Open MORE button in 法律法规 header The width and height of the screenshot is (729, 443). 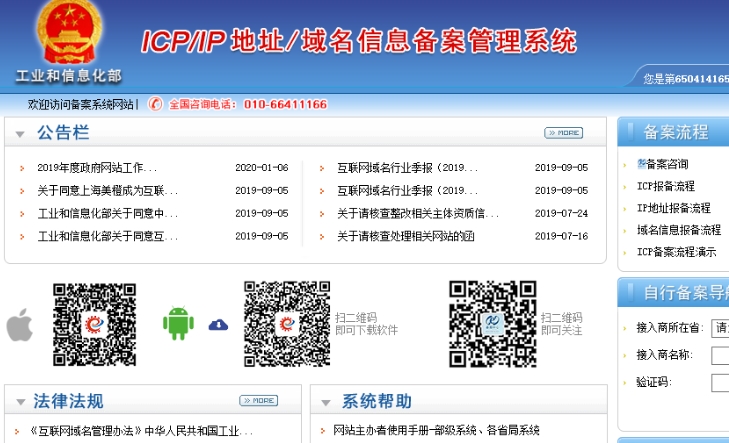click(x=258, y=401)
